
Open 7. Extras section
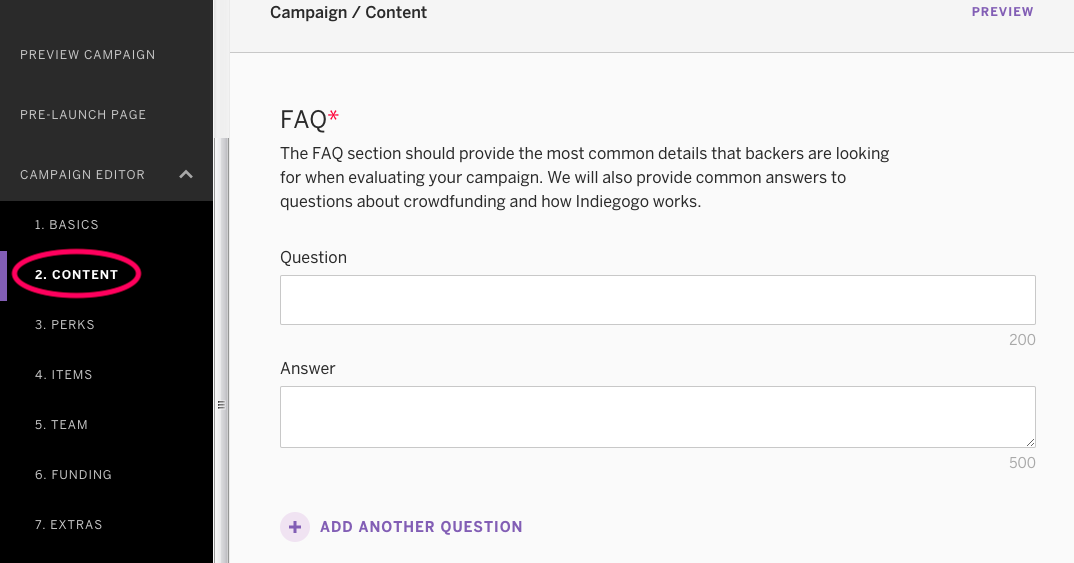68,525
